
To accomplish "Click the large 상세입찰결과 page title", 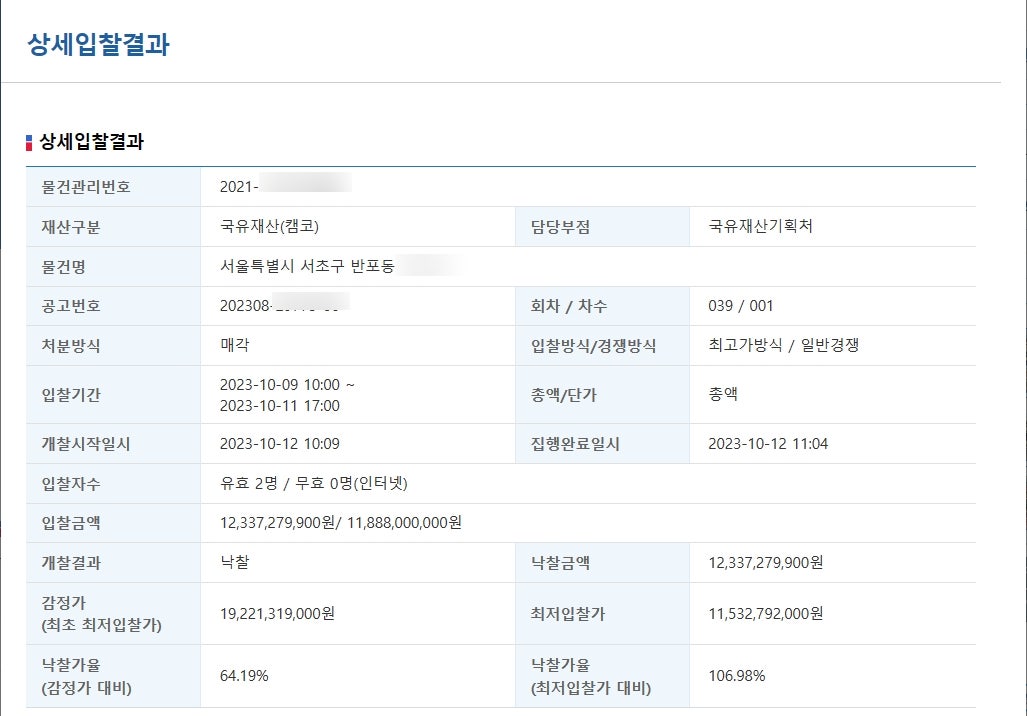I will click(x=98, y=45).
